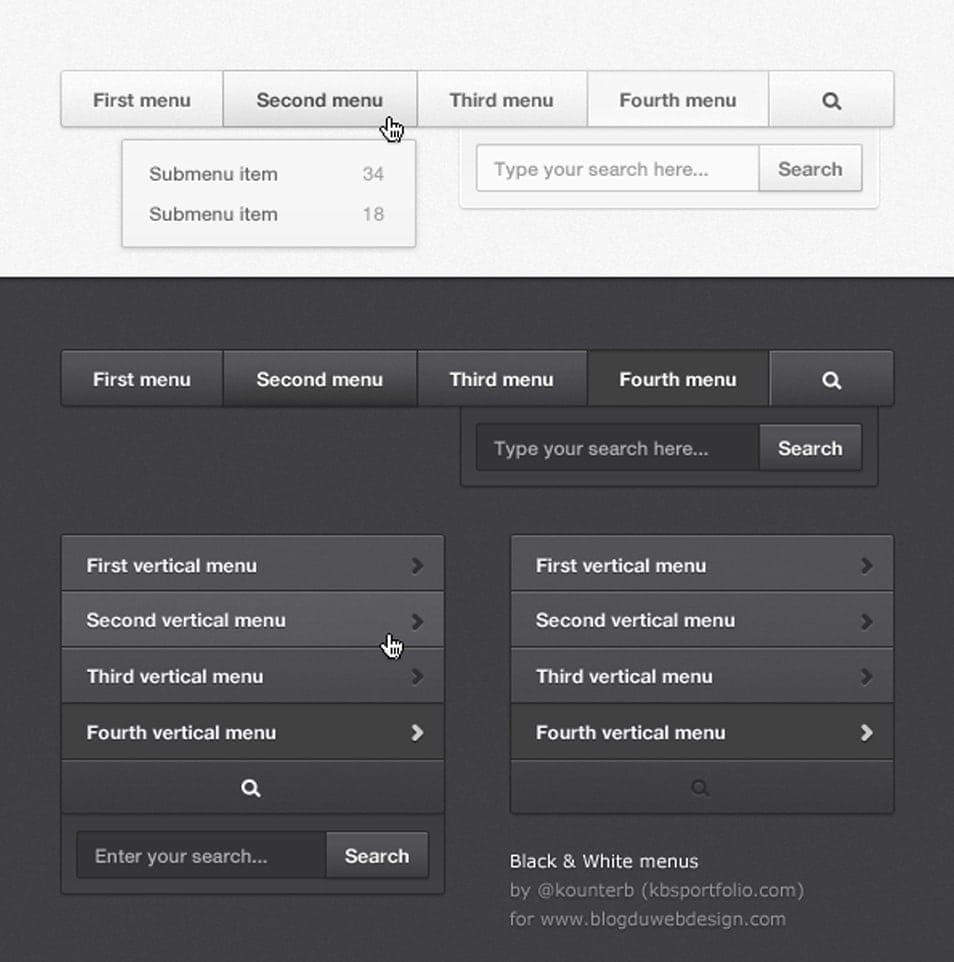954x962 pixels.
Task: Click the search icon in the dark horizontal menu
Action: 831,379
